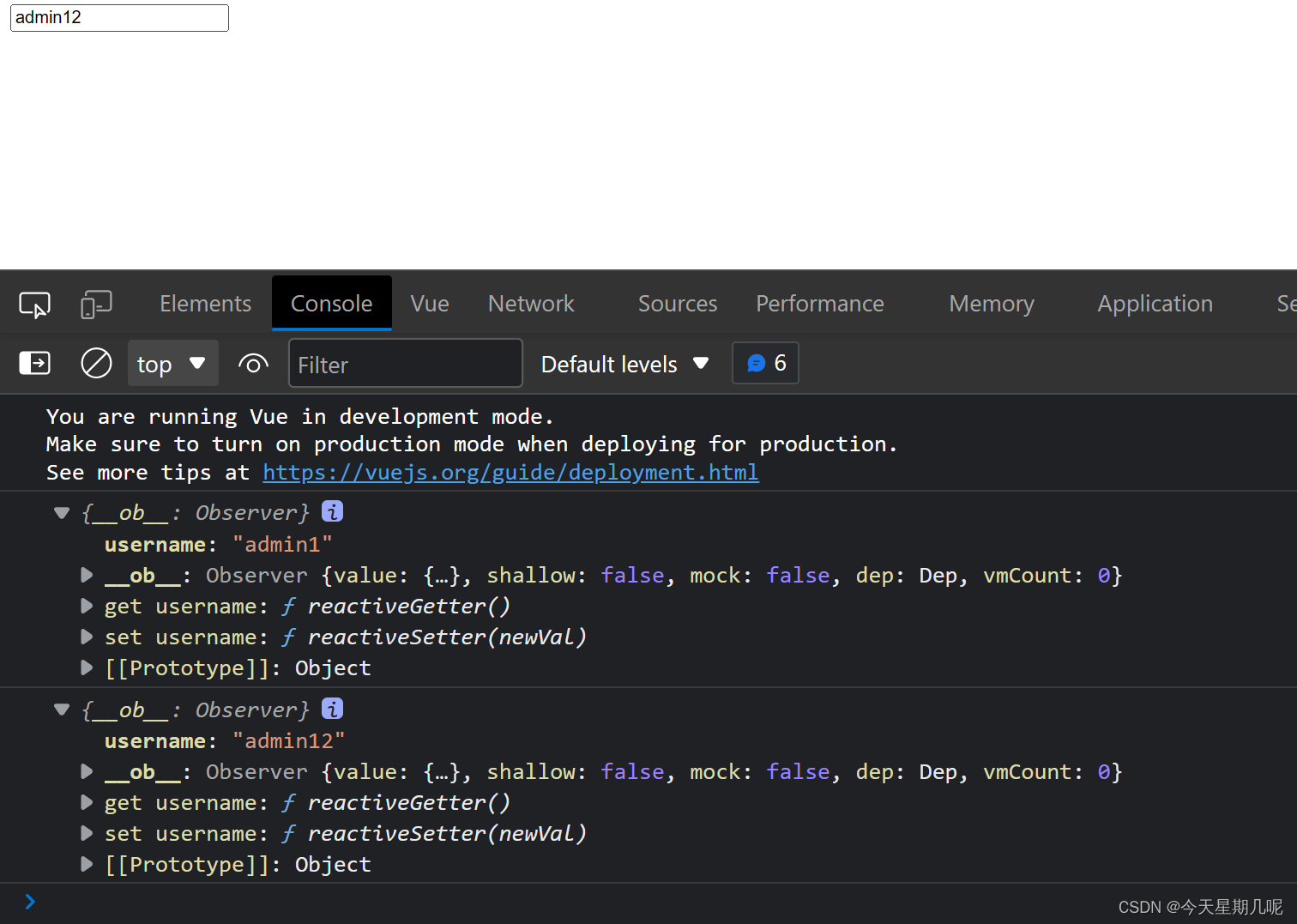Click the console prompt chevron at bottom

tap(31, 902)
